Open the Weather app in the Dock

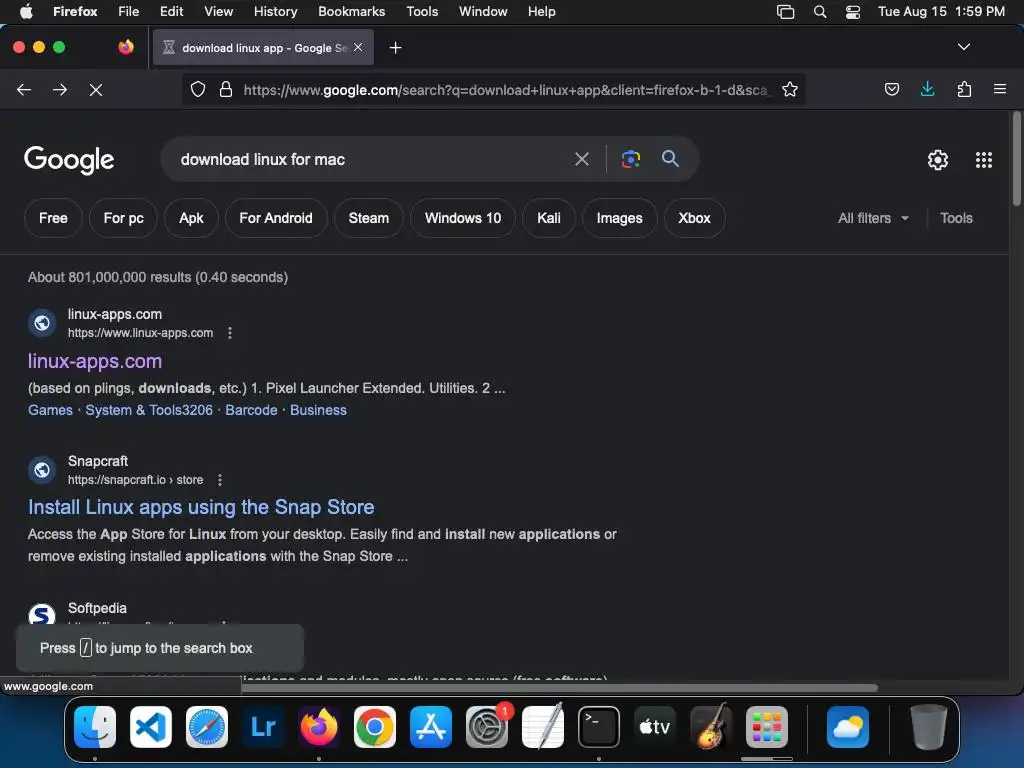point(848,727)
